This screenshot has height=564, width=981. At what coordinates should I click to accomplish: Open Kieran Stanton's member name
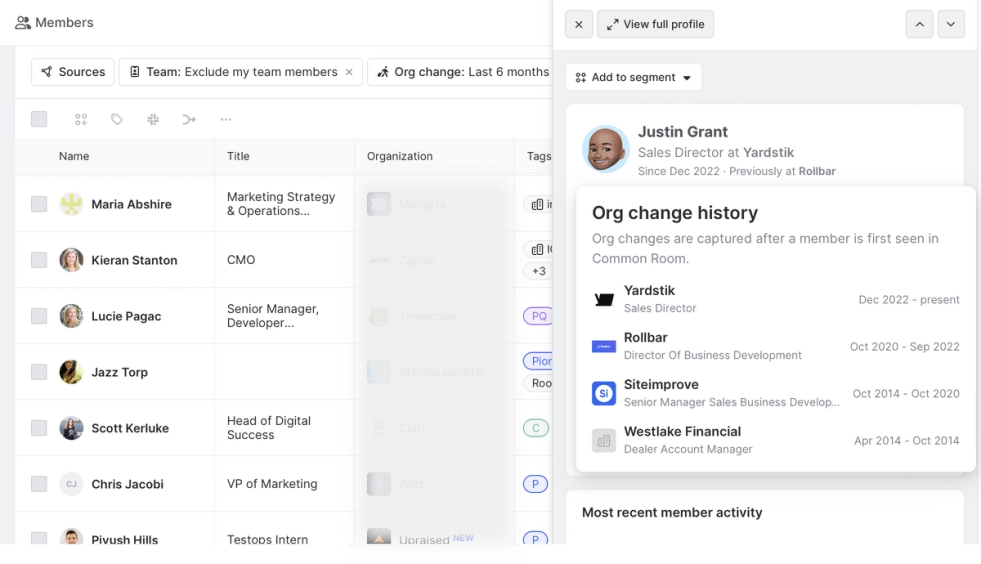point(135,260)
